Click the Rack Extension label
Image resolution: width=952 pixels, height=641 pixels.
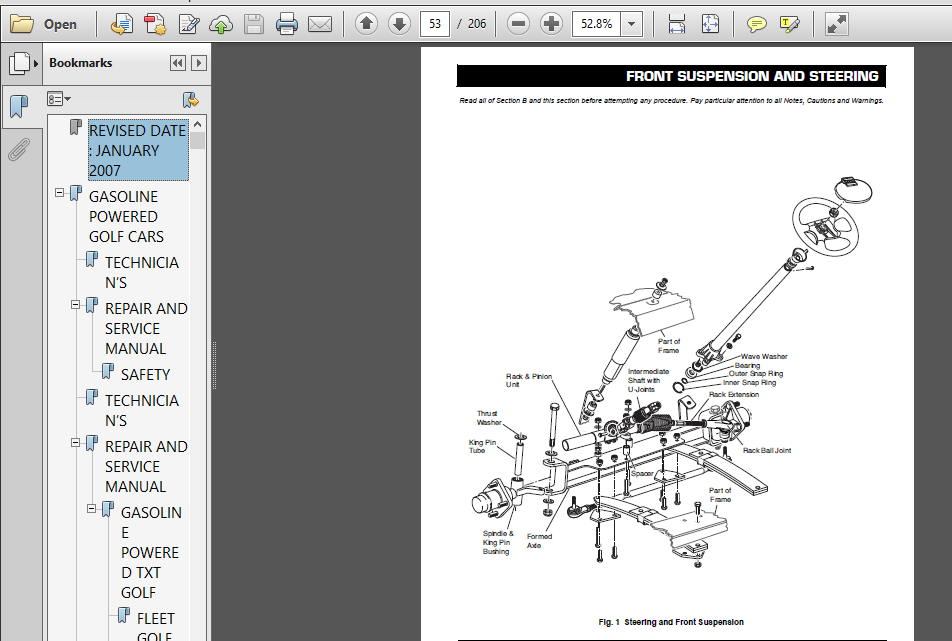coord(733,395)
